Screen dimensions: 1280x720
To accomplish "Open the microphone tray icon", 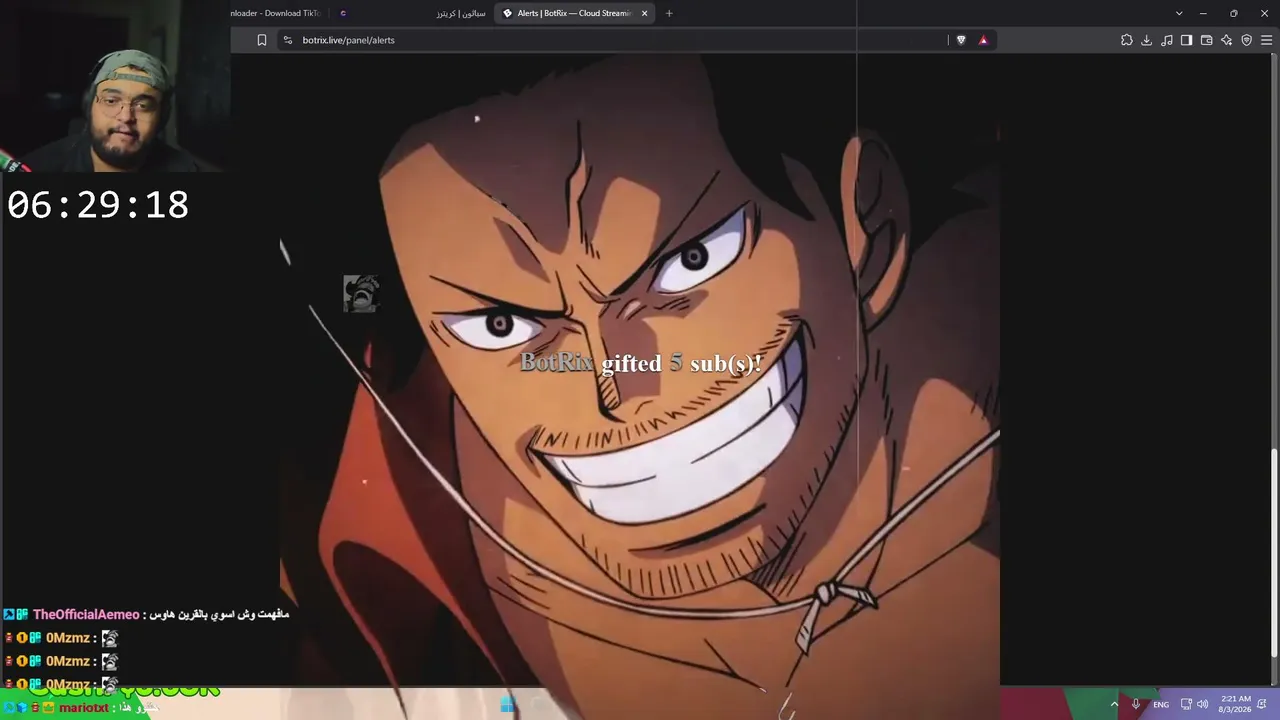I will [1136, 704].
